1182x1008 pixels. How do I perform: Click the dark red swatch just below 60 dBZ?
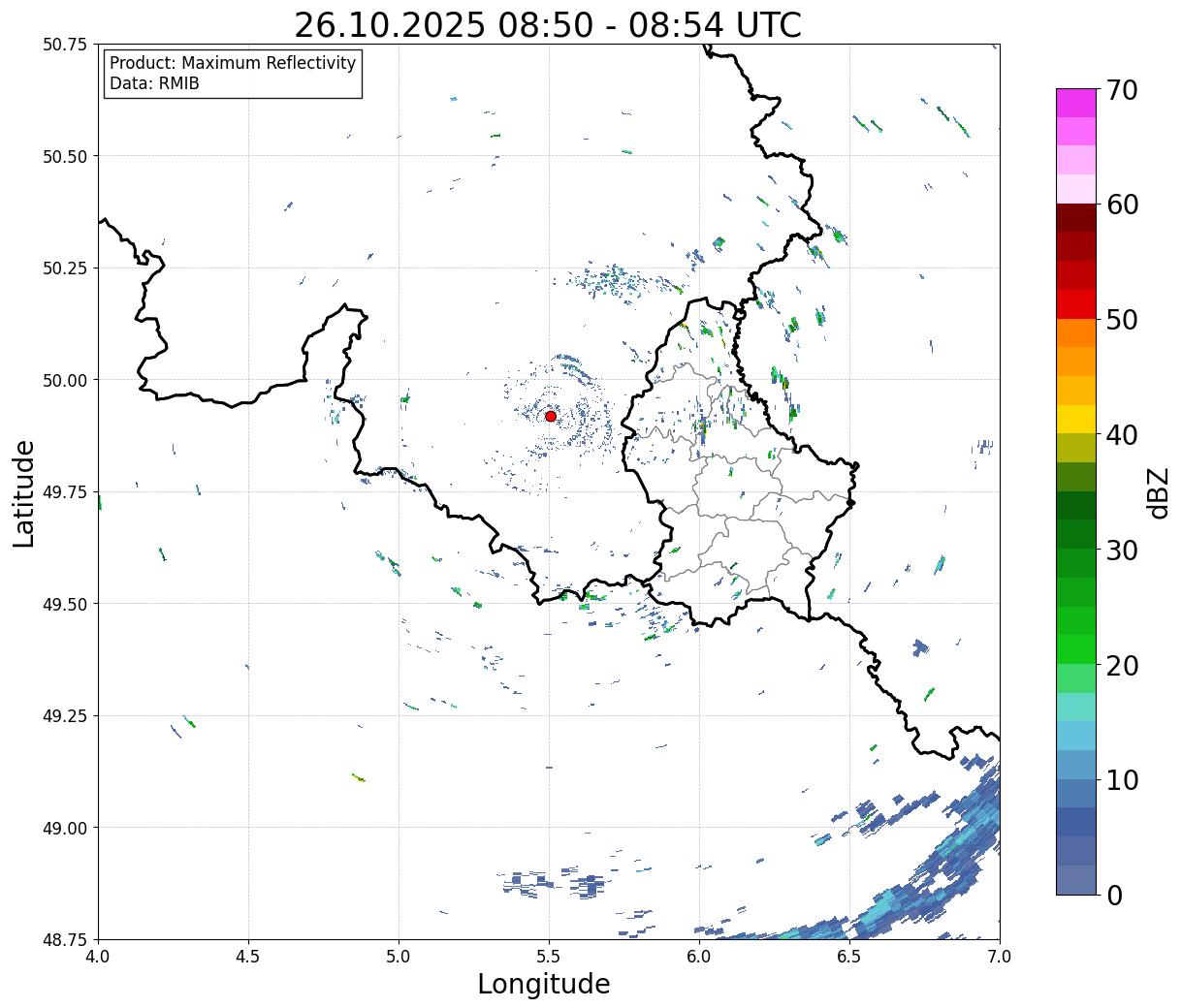1076,217
